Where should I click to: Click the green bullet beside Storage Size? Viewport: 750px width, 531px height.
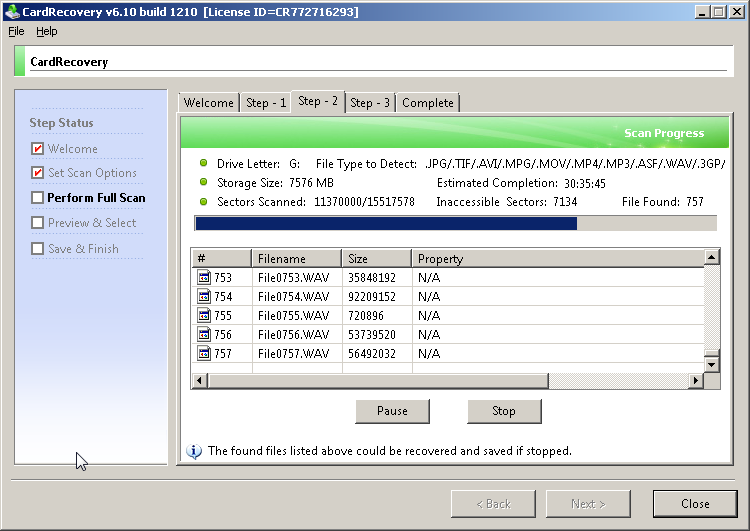203,182
